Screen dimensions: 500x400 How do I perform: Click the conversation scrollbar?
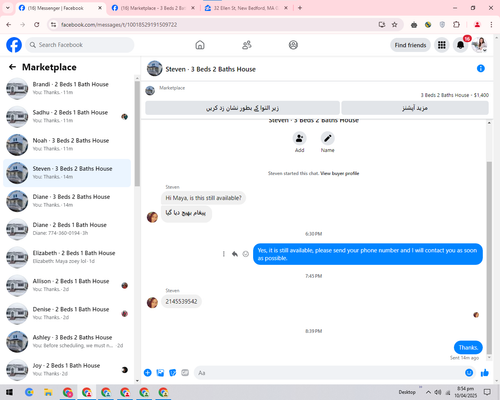pos(489,258)
